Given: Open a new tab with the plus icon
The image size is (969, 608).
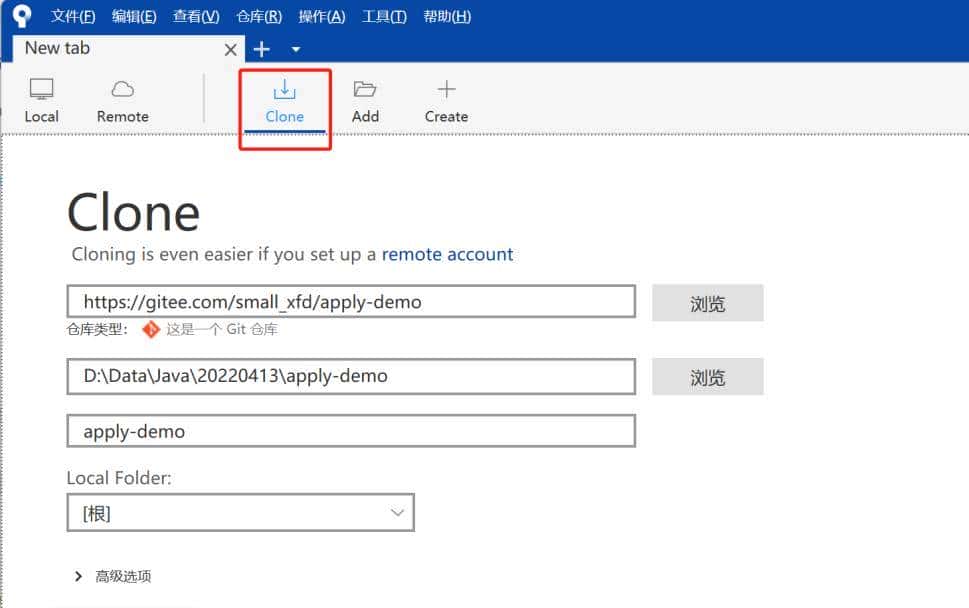Looking at the screenshot, I should coord(261,48).
